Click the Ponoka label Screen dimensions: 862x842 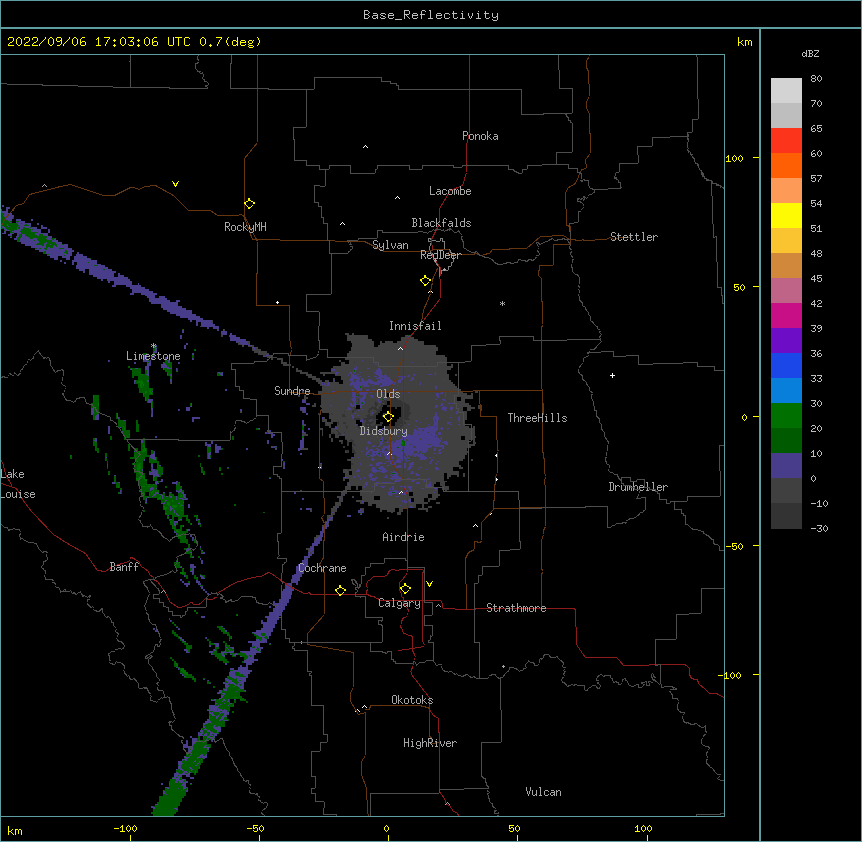coord(480,136)
